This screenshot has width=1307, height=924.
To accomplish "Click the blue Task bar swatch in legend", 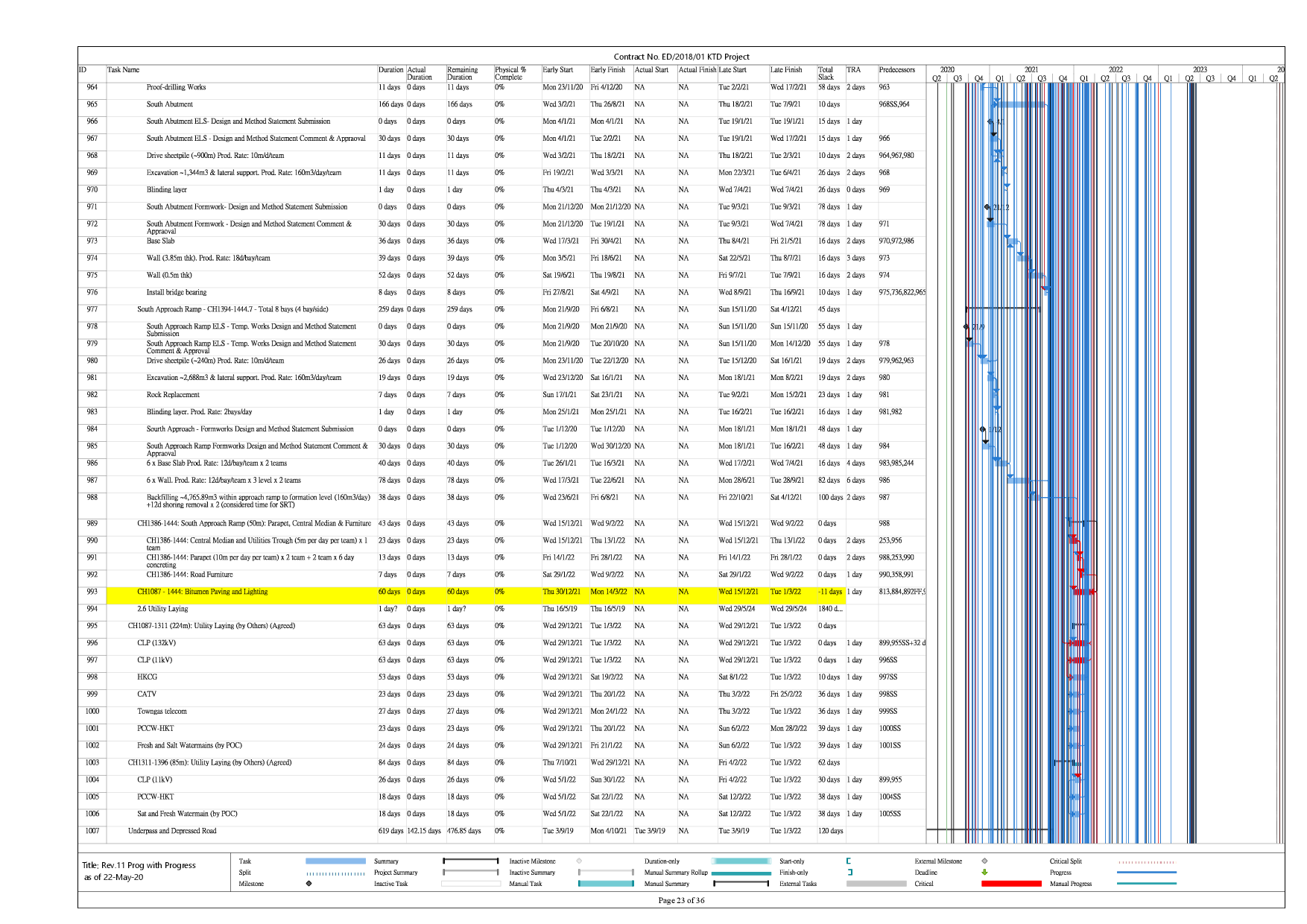I will click(335, 861).
